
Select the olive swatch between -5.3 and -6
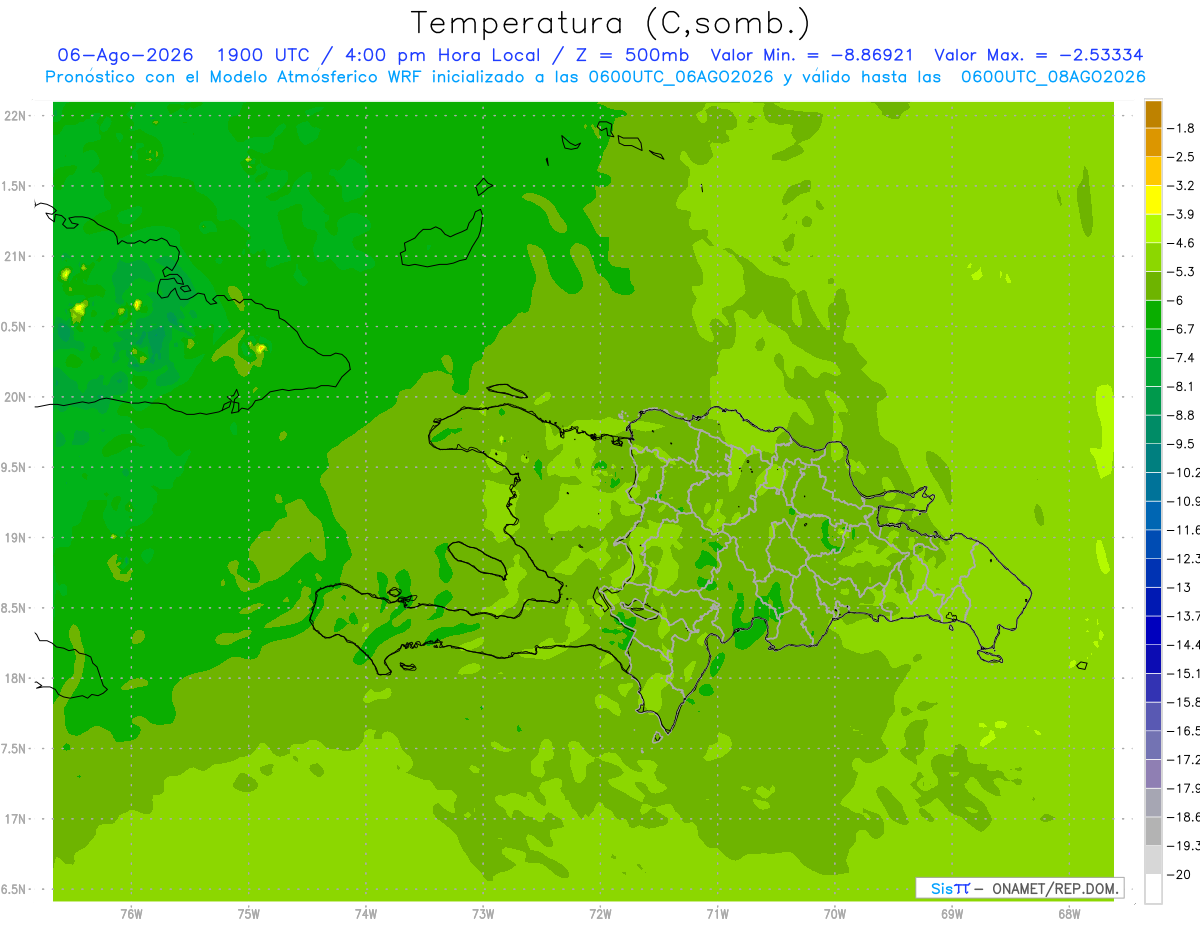[x=1153, y=286]
